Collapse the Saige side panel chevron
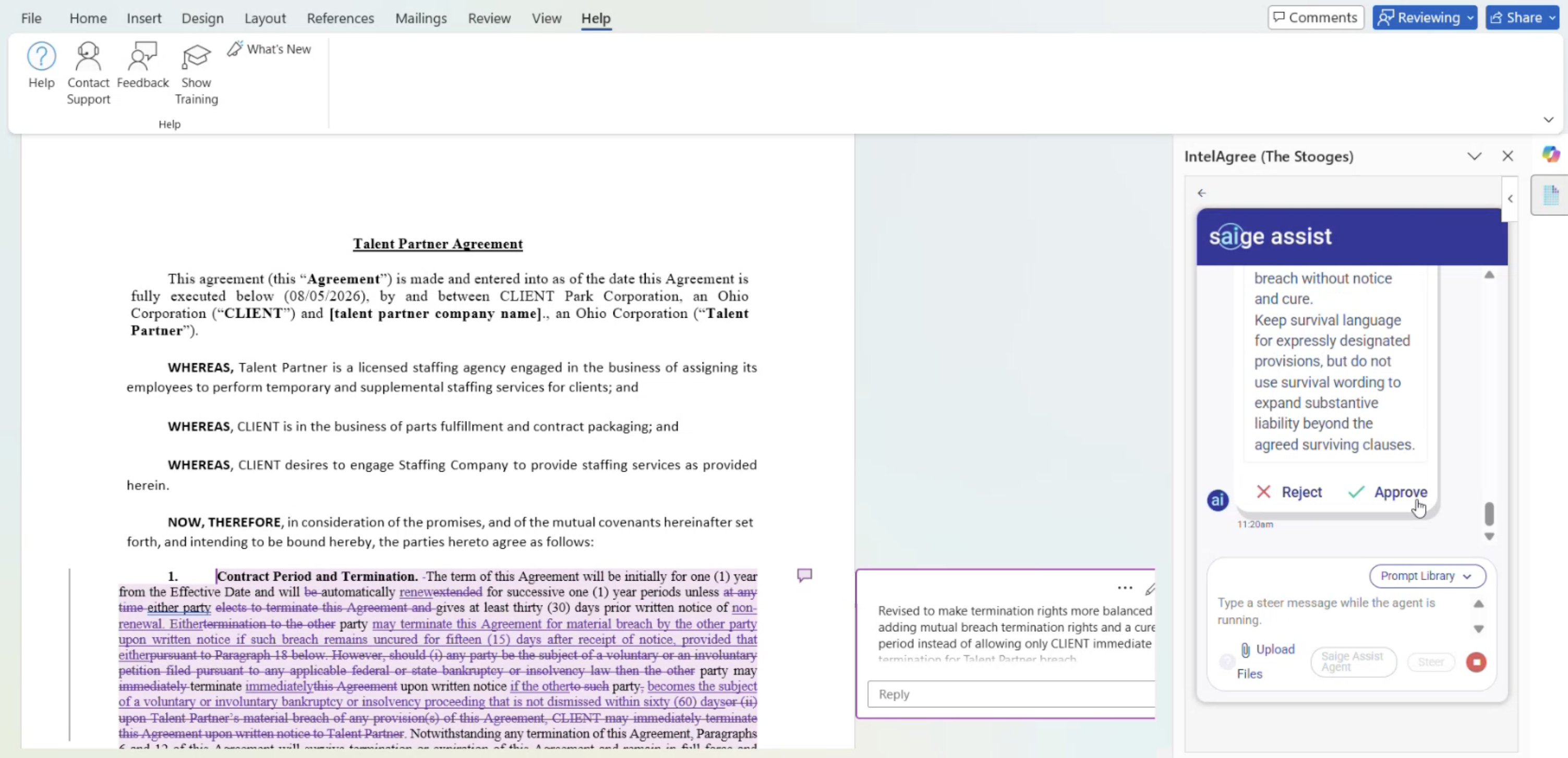 tap(1510, 199)
